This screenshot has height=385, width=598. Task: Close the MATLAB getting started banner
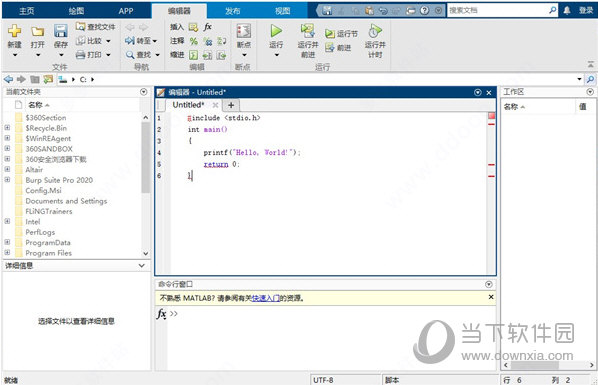tap(491, 297)
